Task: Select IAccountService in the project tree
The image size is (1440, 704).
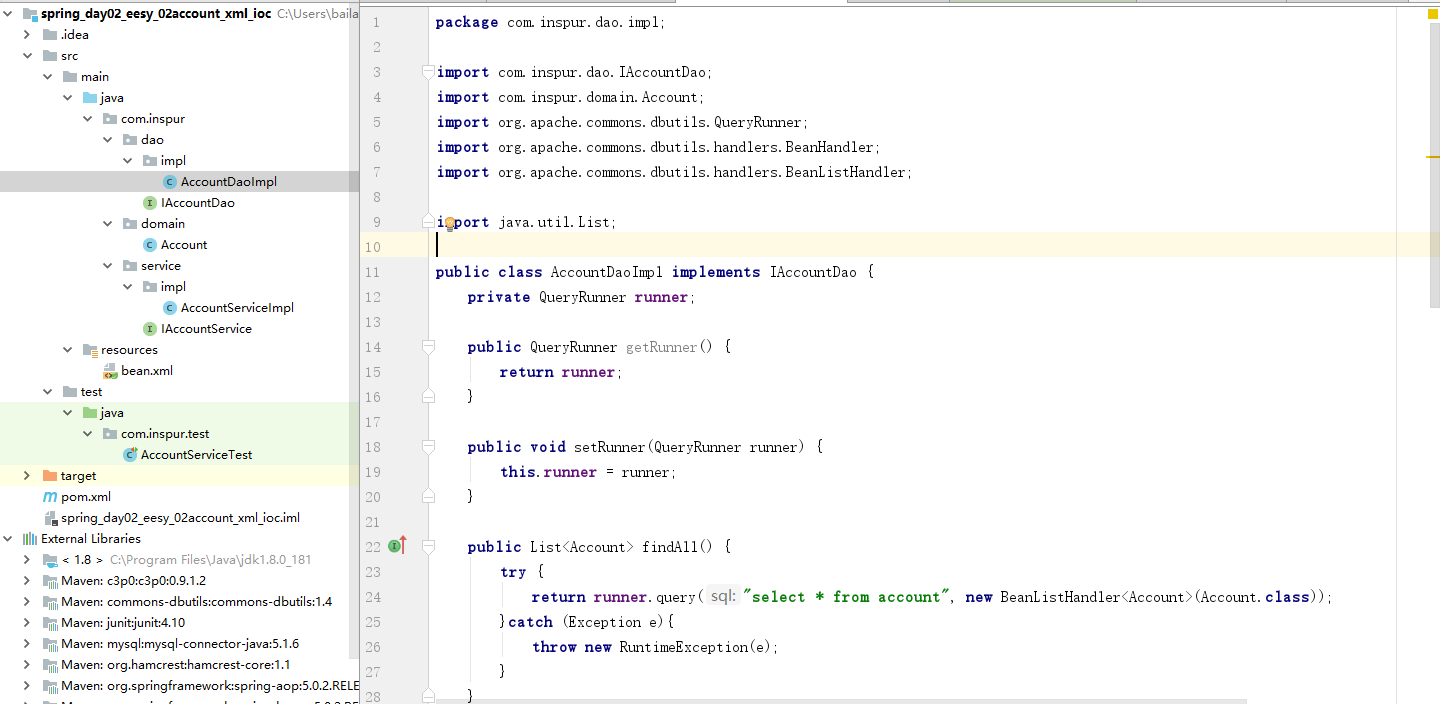Action: [x=206, y=329]
